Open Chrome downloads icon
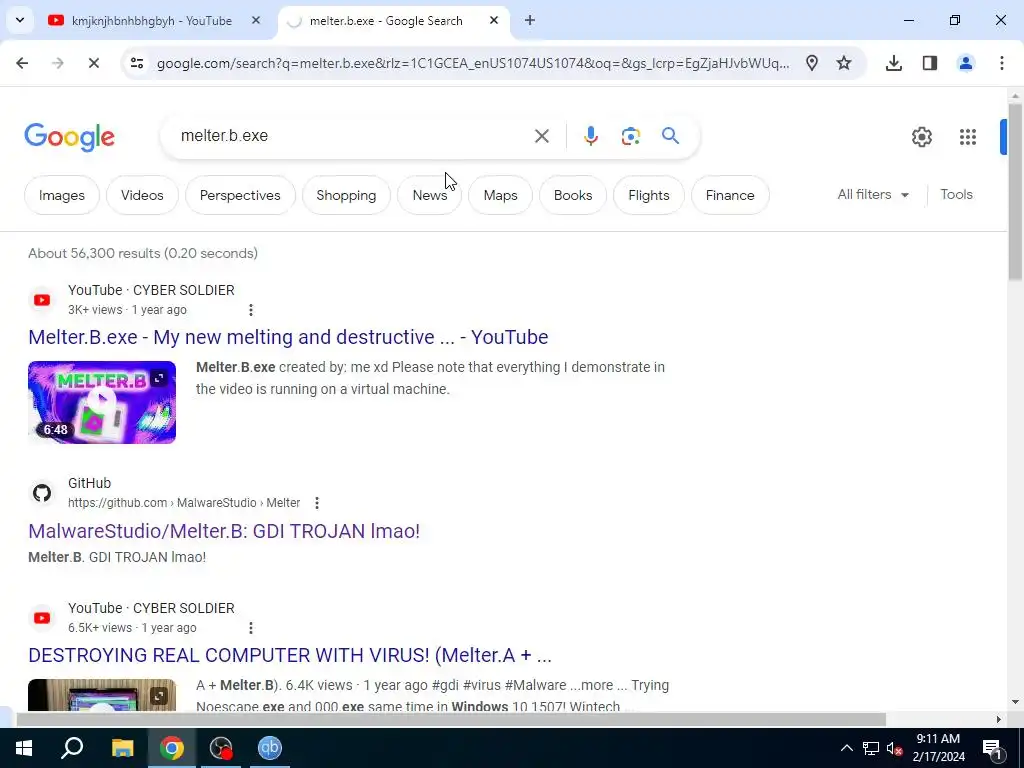The width and height of the screenshot is (1024, 768). 894,63
